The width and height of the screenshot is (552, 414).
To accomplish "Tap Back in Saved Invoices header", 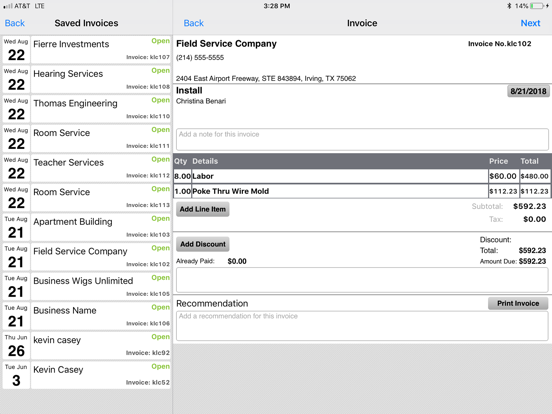I will (14, 23).
